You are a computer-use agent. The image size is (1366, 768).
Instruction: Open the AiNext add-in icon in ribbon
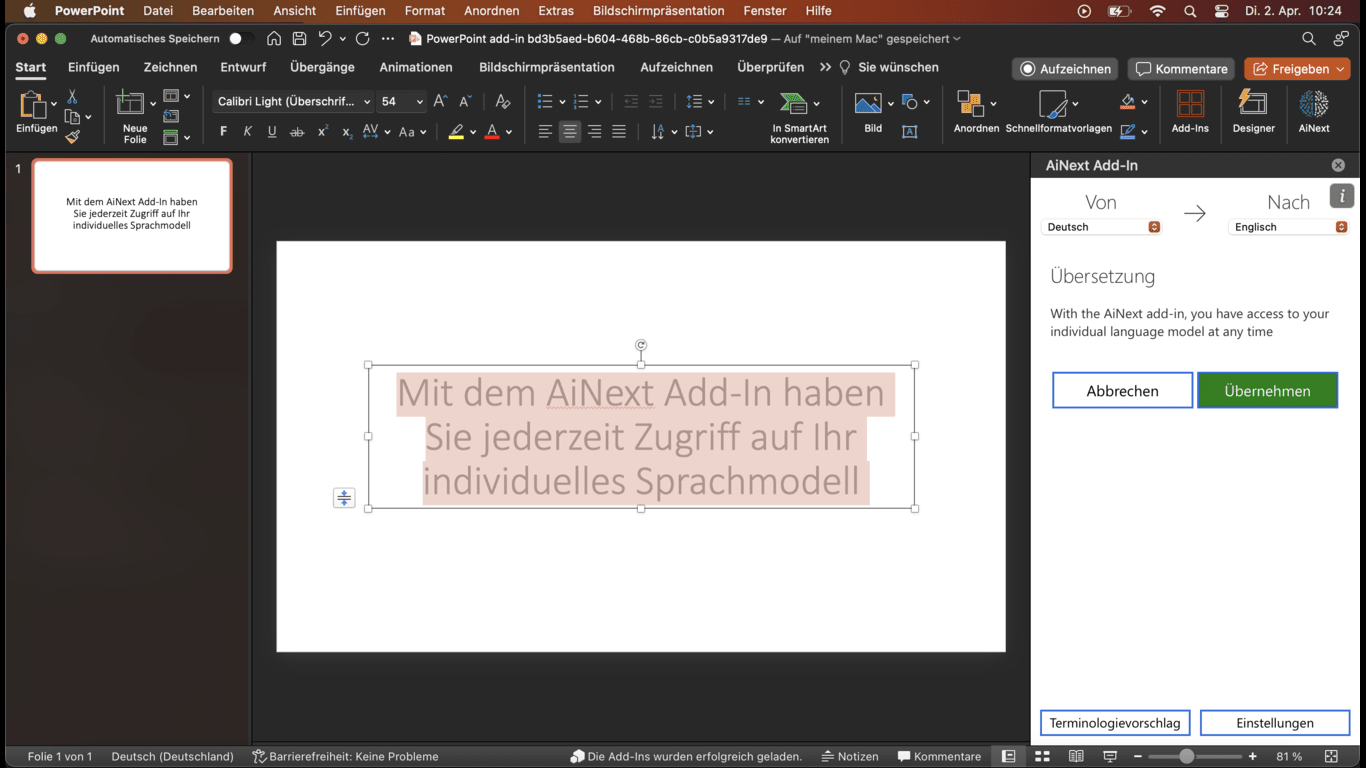(1313, 110)
